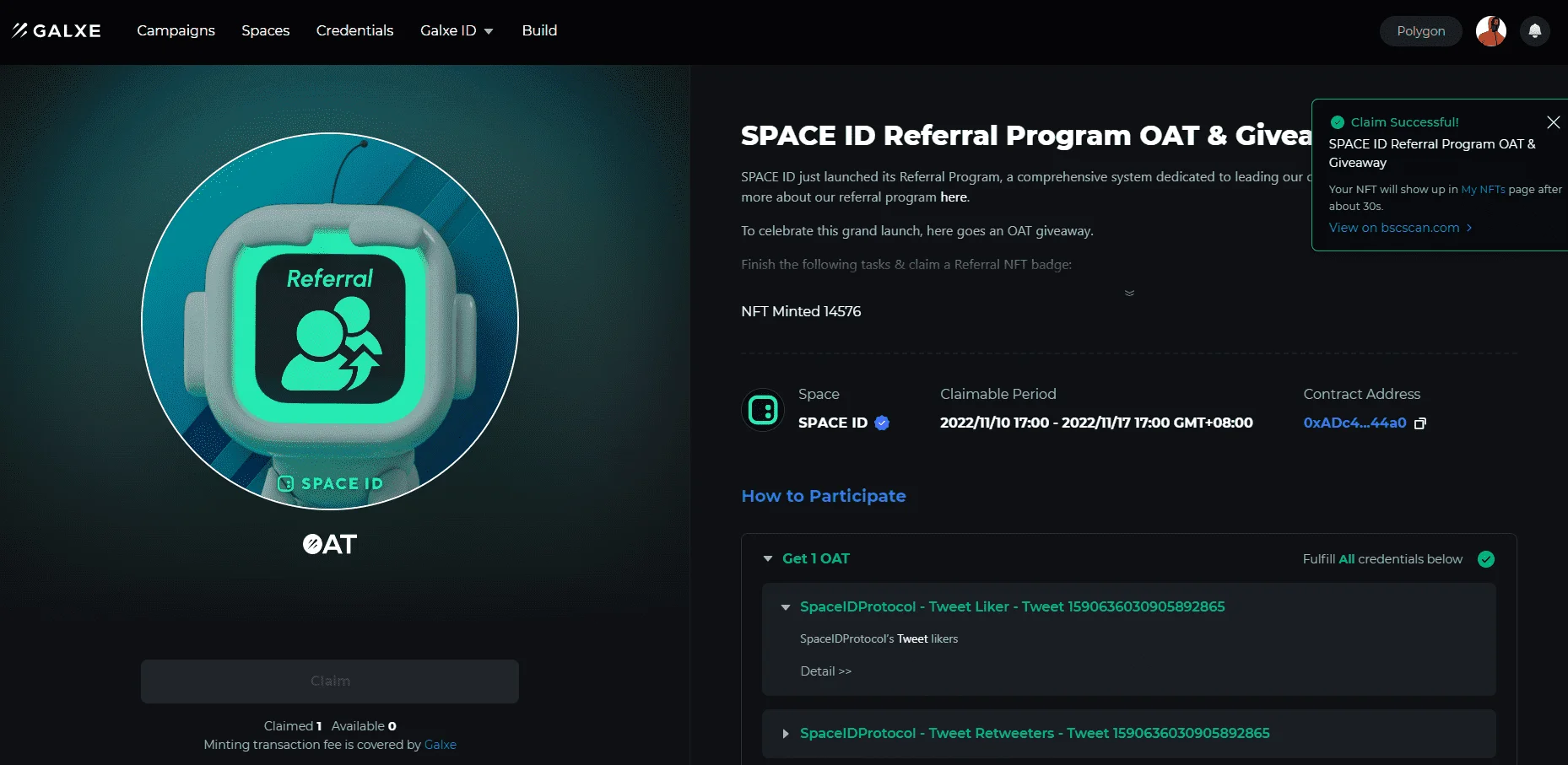Click the Tweet Liker credential title

click(x=1012, y=607)
